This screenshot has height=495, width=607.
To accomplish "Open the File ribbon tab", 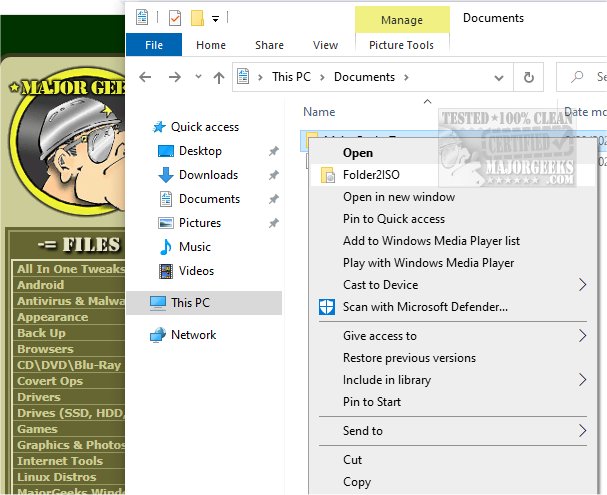I will pyautogui.click(x=154, y=45).
